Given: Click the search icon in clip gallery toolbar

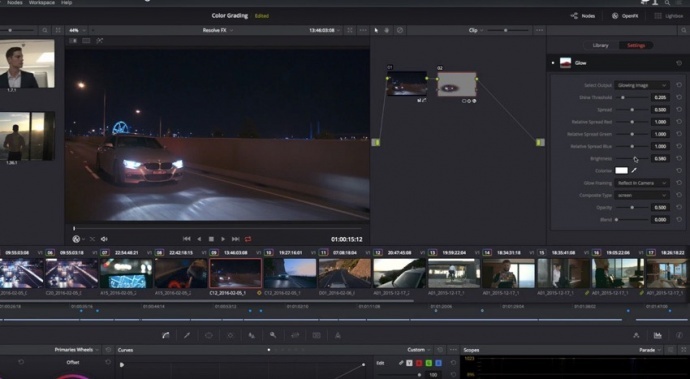Looking at the screenshot, I should click(44, 30).
